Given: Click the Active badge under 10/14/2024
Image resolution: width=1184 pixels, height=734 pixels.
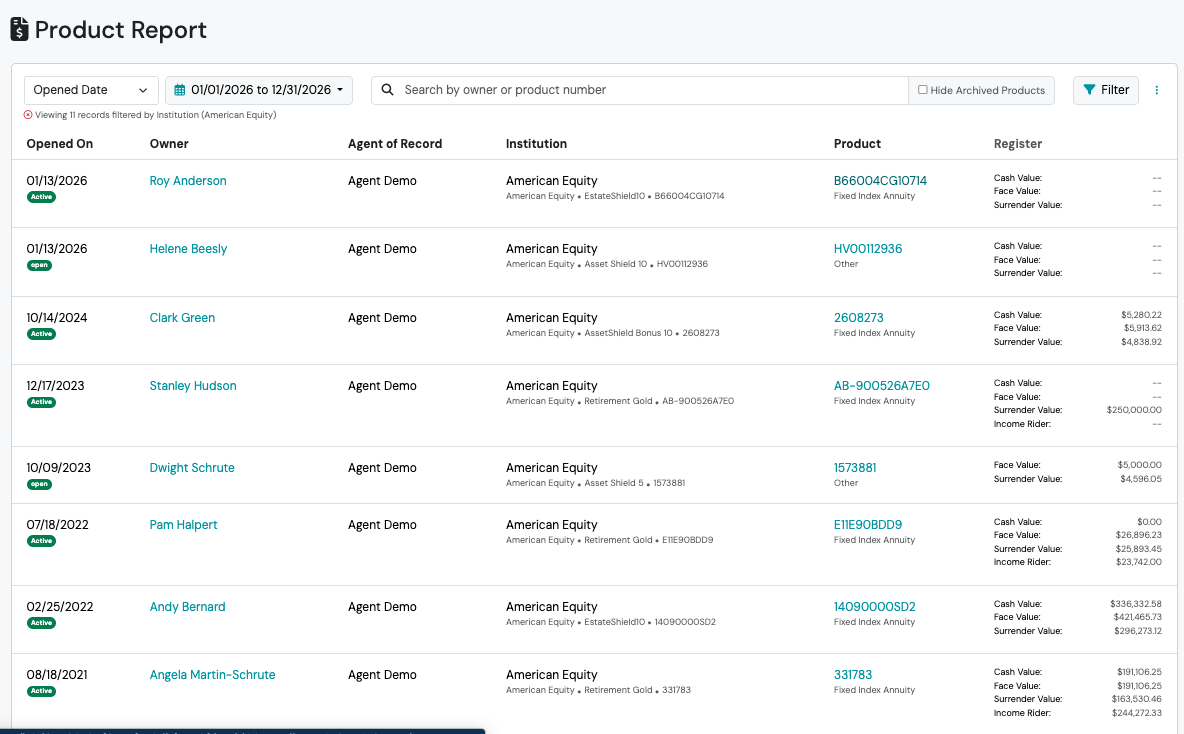Looking at the screenshot, I should [x=42, y=334].
